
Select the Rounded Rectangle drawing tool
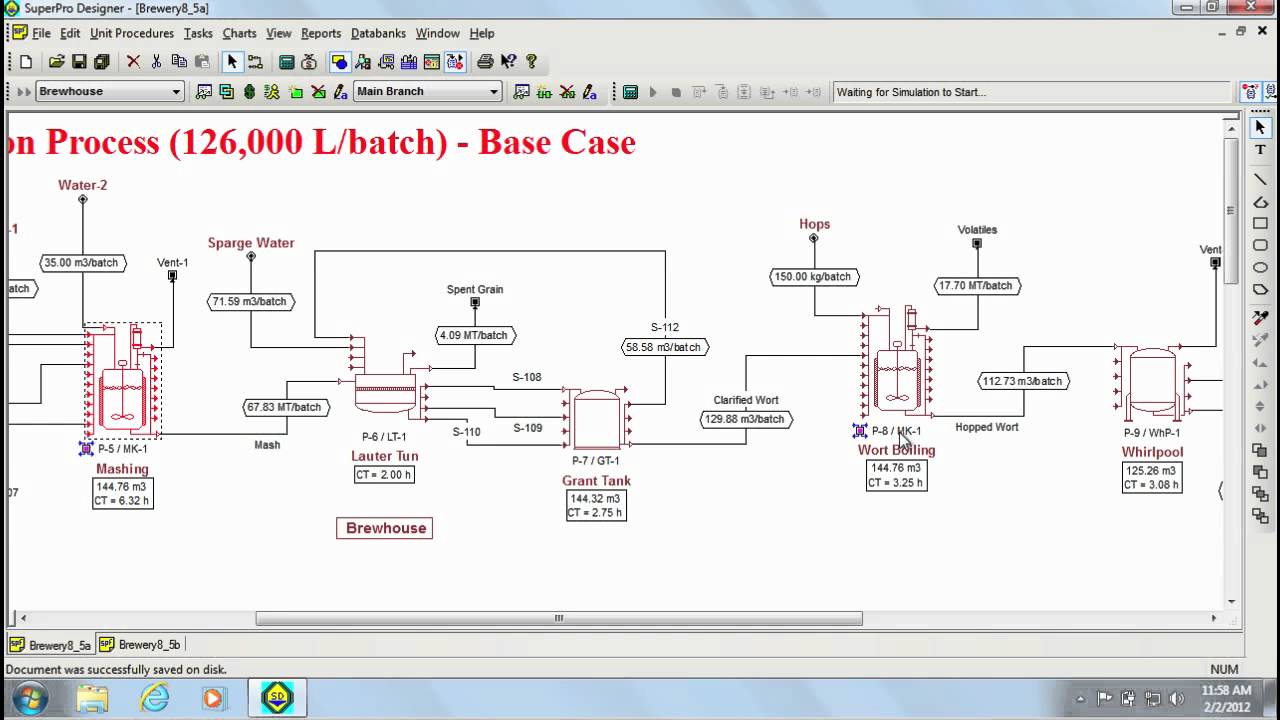click(x=1260, y=245)
